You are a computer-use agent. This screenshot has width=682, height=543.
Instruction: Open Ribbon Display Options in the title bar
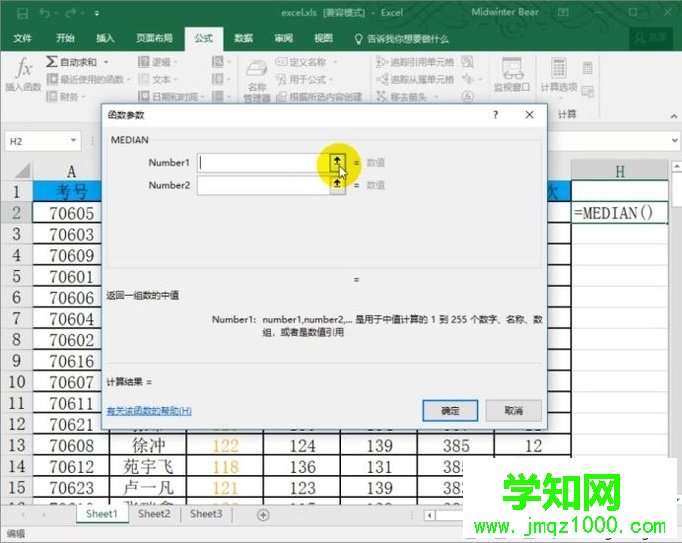(x=563, y=13)
